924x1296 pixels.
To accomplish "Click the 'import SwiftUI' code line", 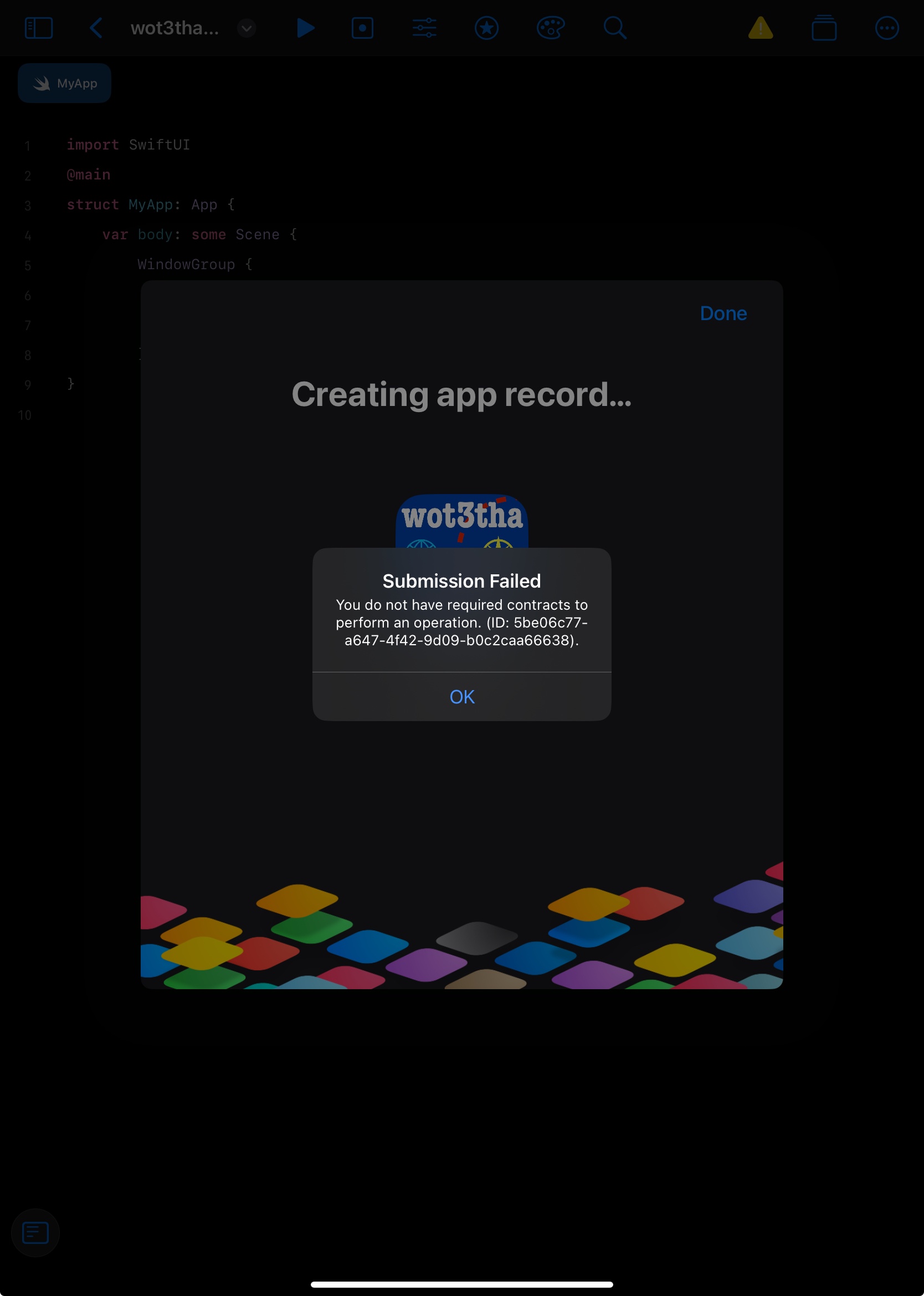I will click(x=128, y=145).
